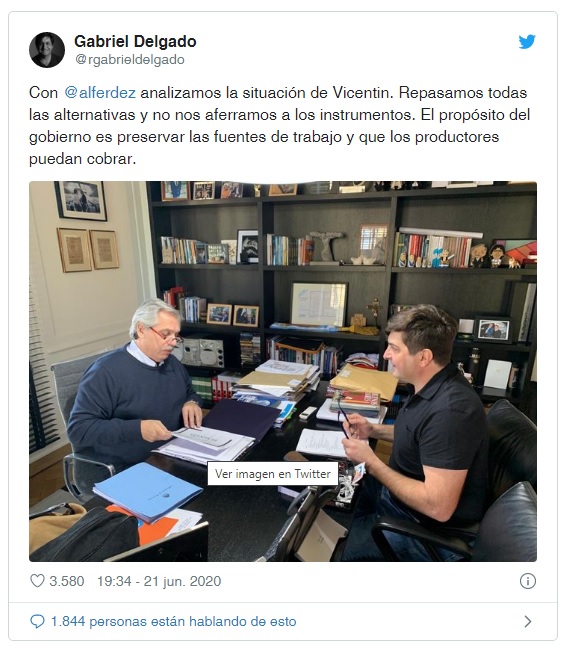Click the blue folder in the photo
Viewport: 565px width, 648px height.
pos(148,491)
